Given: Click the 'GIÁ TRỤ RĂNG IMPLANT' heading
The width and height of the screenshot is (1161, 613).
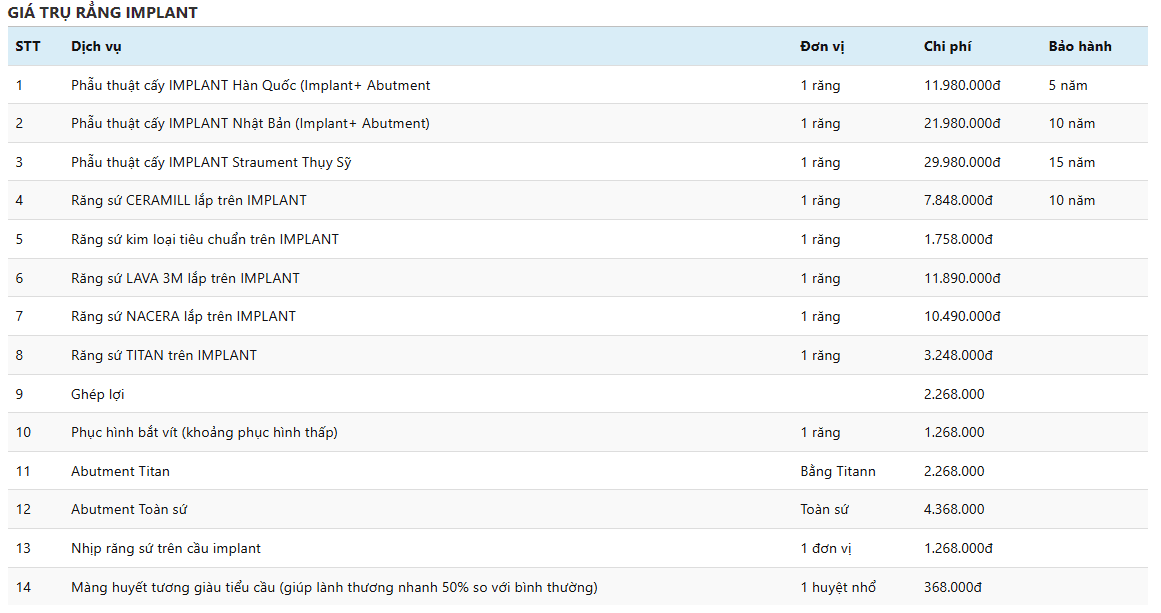Looking at the screenshot, I should pos(103,13).
